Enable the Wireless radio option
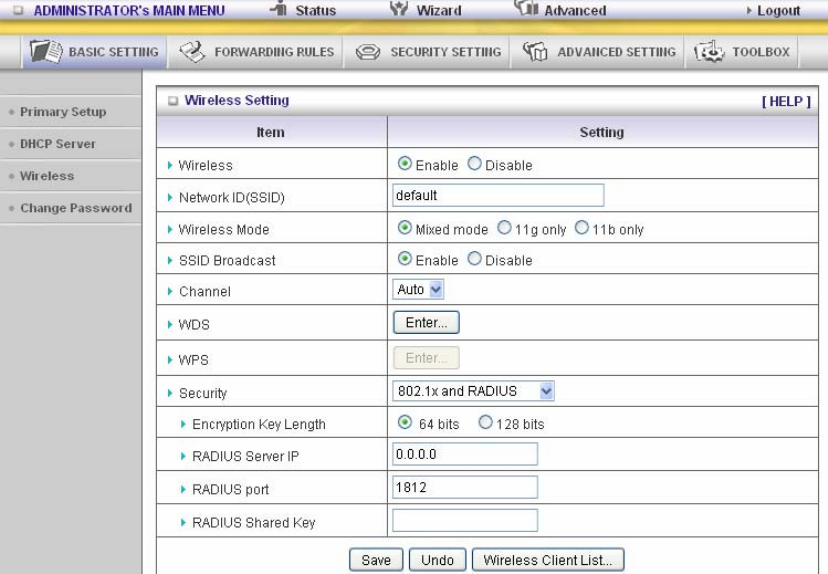Screen dimensions: 828x574 point(404,164)
